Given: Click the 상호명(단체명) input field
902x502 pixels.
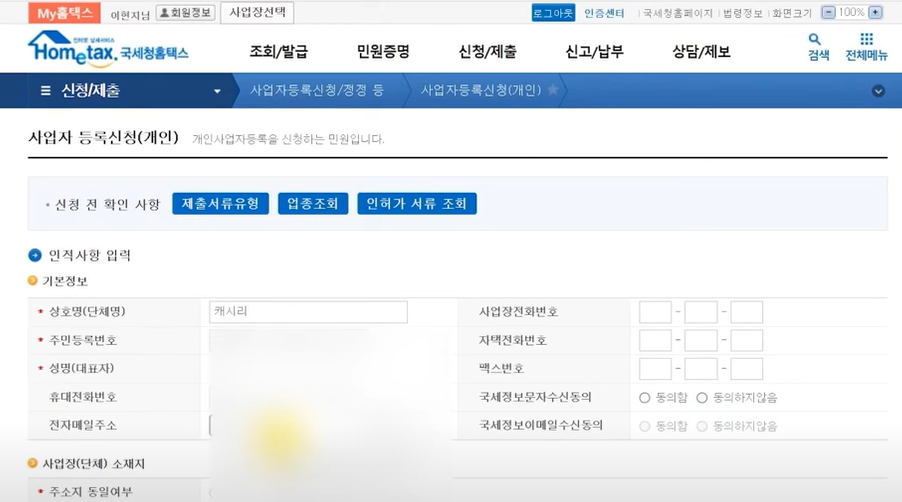Looking at the screenshot, I should pos(308,312).
